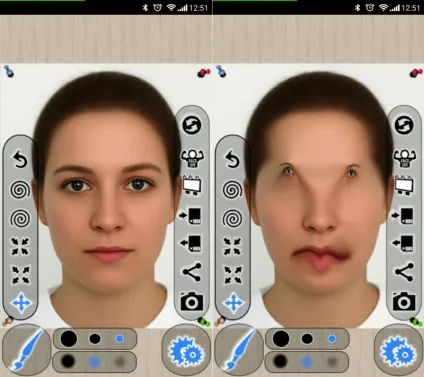Screen dimensions: 424x377
Task: Pick blue medium-softness dot under warped face
Action: tap(306, 361)
